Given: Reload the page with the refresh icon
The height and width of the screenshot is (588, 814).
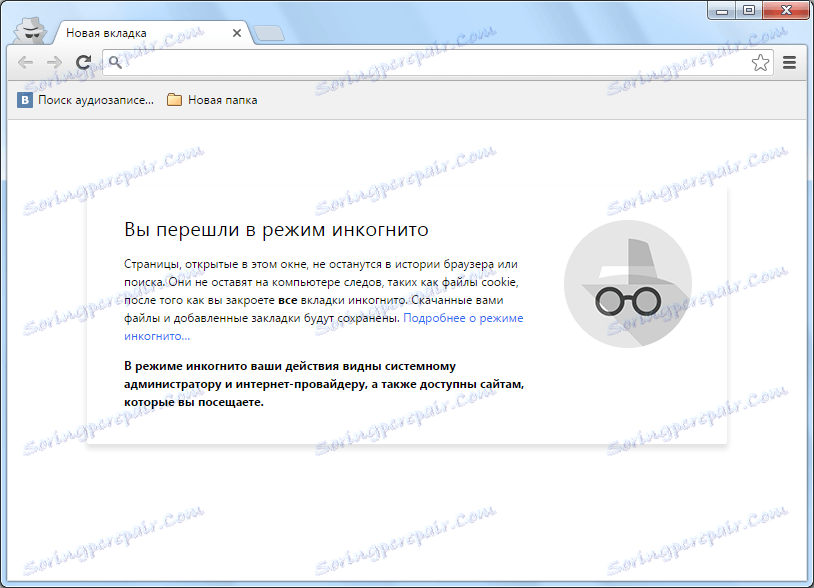Looking at the screenshot, I should click(x=84, y=63).
